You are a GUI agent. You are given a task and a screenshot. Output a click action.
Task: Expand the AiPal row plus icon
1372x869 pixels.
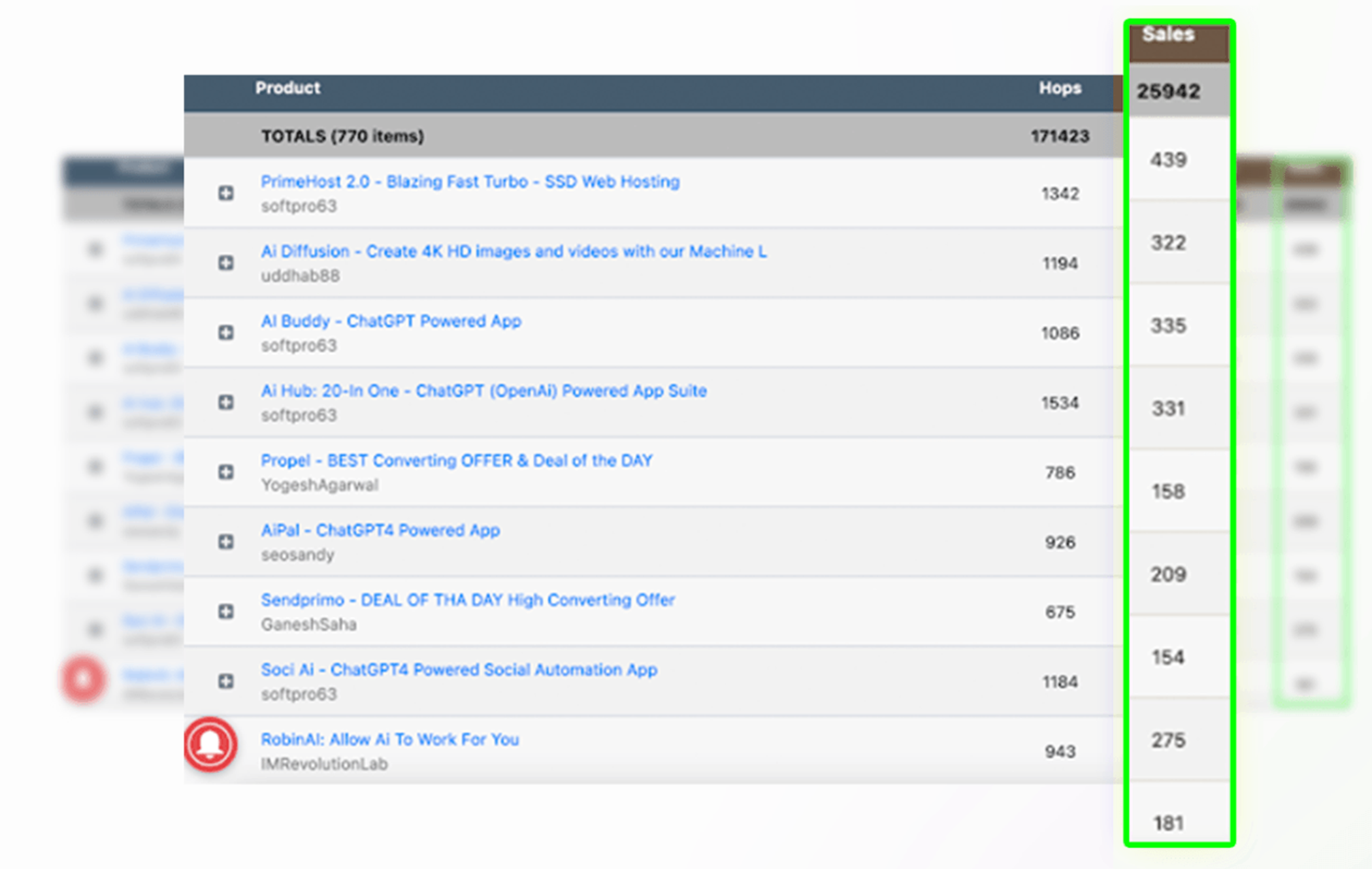point(225,542)
